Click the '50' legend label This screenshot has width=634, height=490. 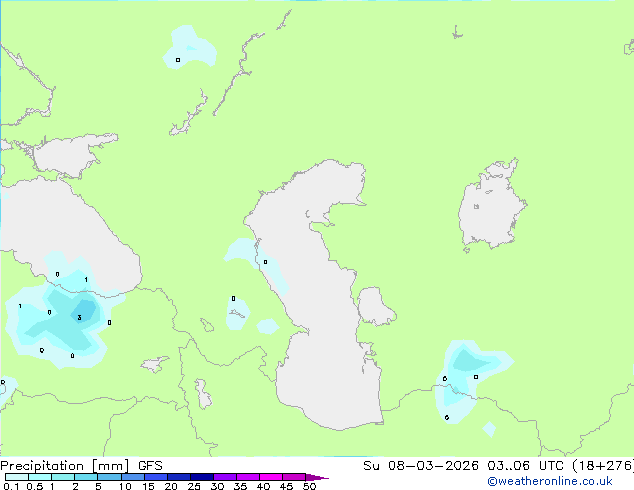(x=309, y=486)
